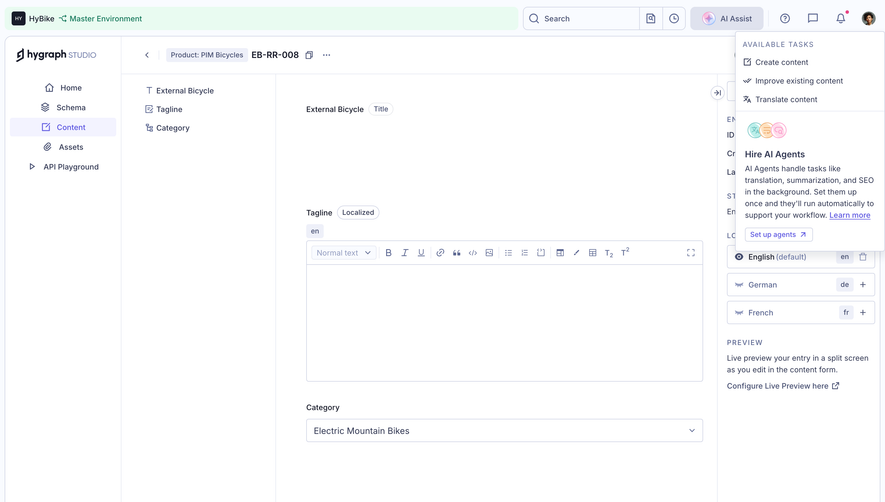Open Configure Live Preview here link

783,386
